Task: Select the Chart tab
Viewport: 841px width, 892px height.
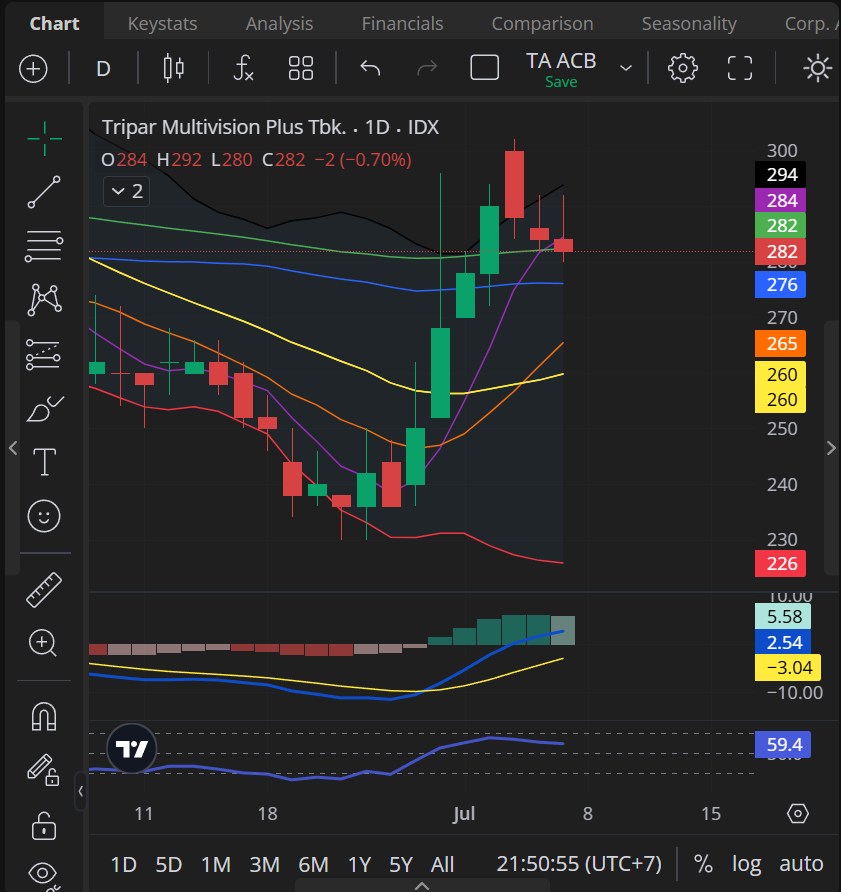Action: [55, 24]
